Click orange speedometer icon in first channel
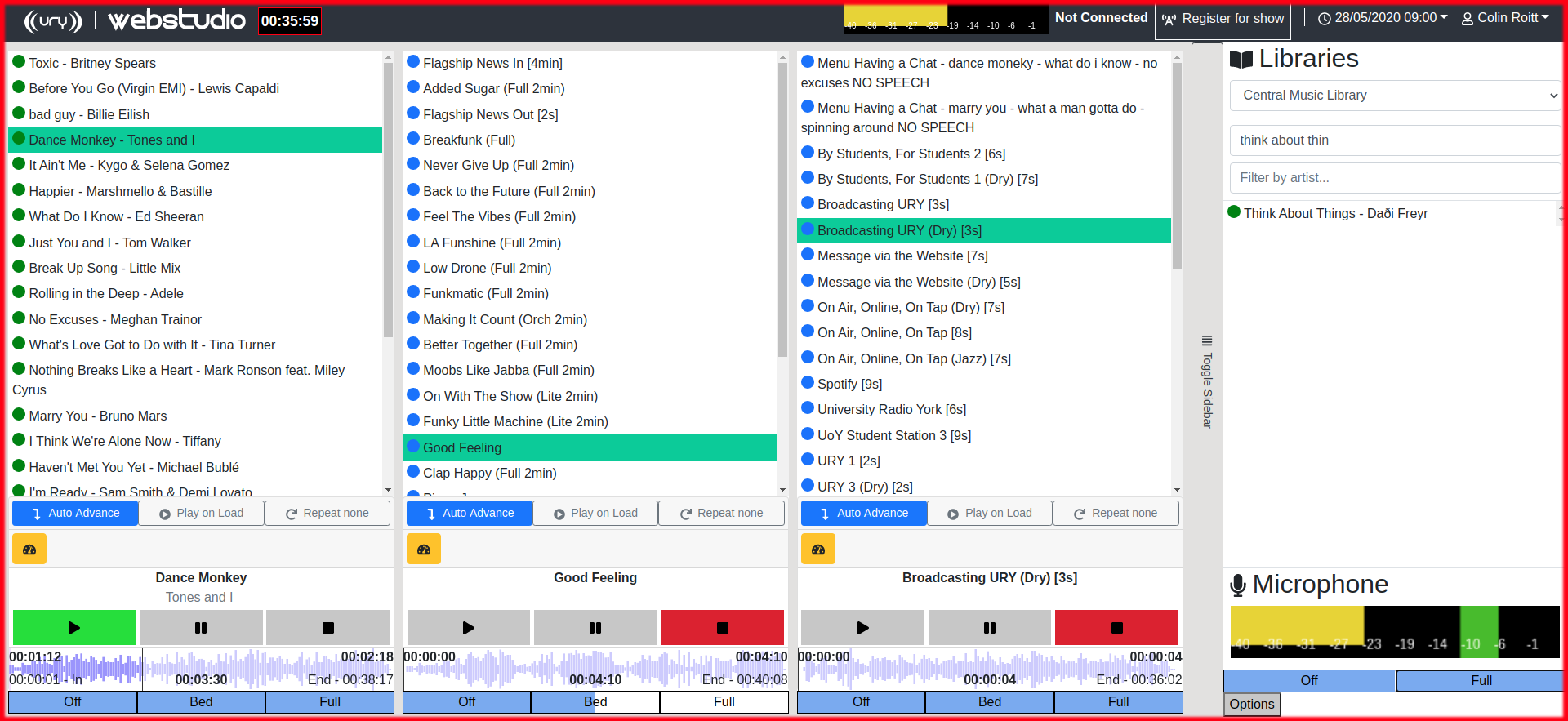Image resolution: width=1568 pixels, height=721 pixels. click(x=29, y=550)
